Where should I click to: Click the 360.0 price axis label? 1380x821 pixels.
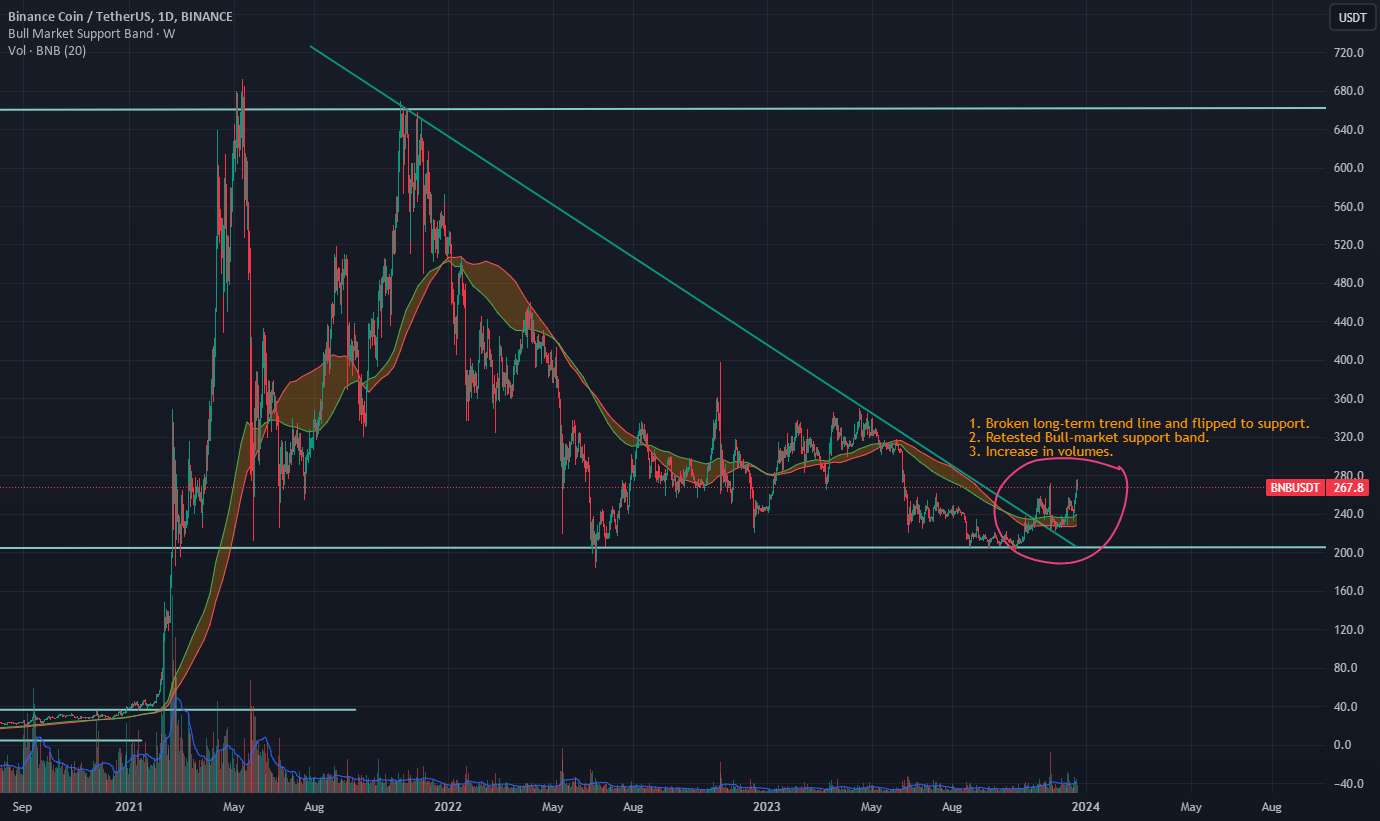(1350, 399)
